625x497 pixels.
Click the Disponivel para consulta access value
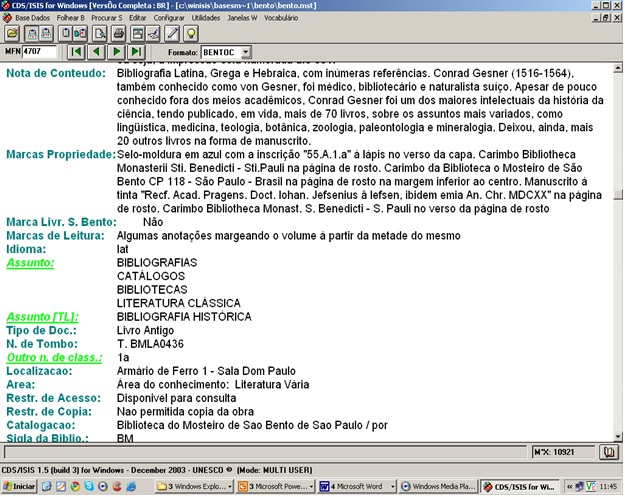176,398
